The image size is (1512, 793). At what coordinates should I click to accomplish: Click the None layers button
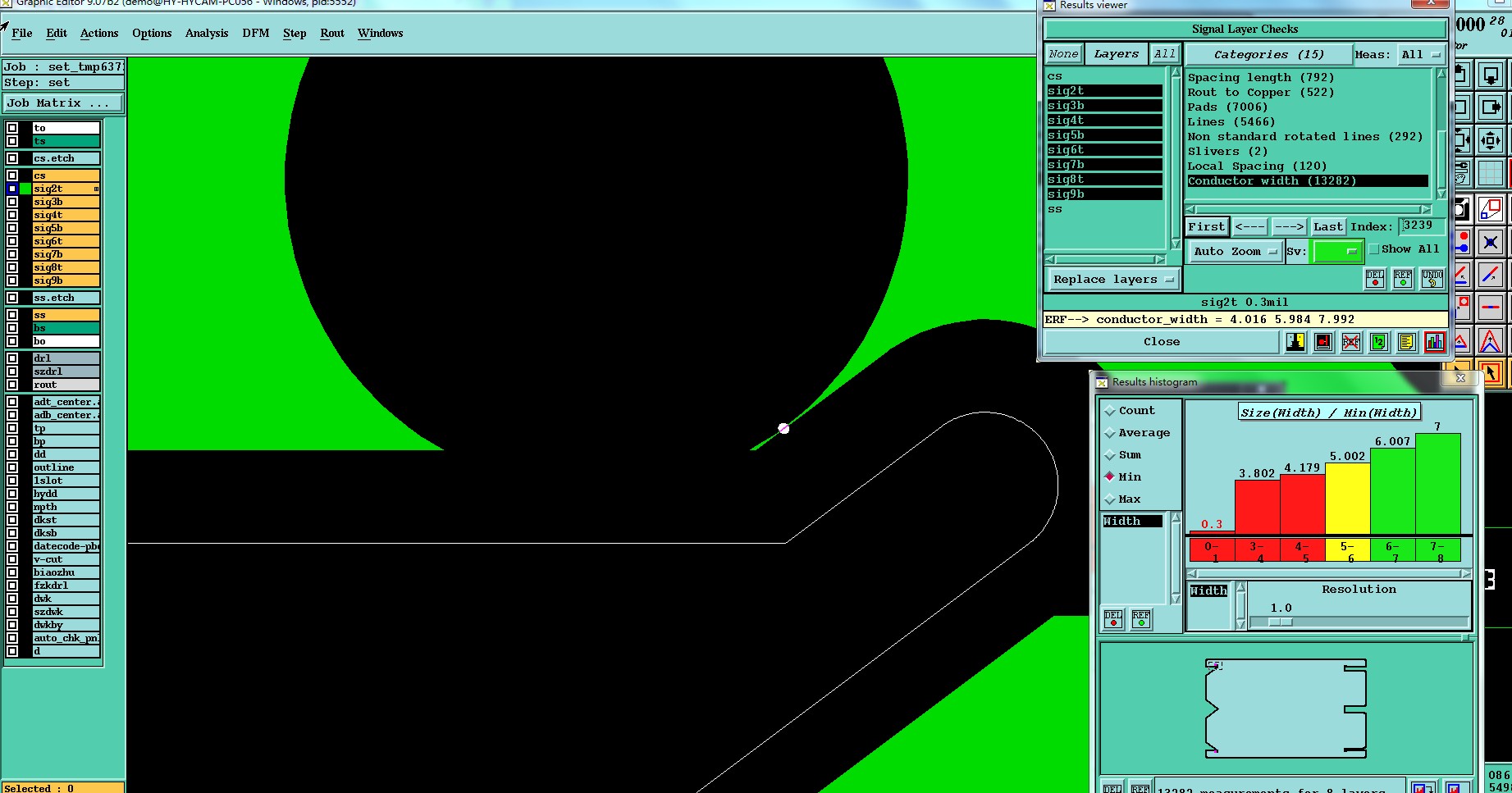(1064, 54)
